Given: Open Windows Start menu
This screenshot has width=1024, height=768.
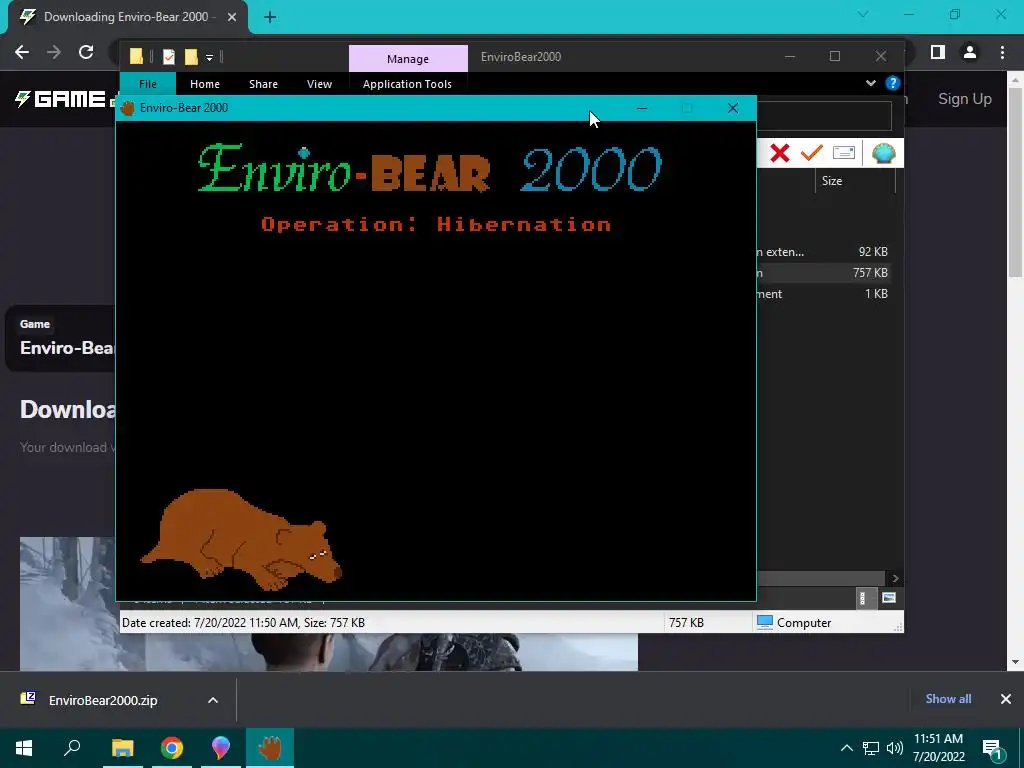Looking at the screenshot, I should click(24, 748).
